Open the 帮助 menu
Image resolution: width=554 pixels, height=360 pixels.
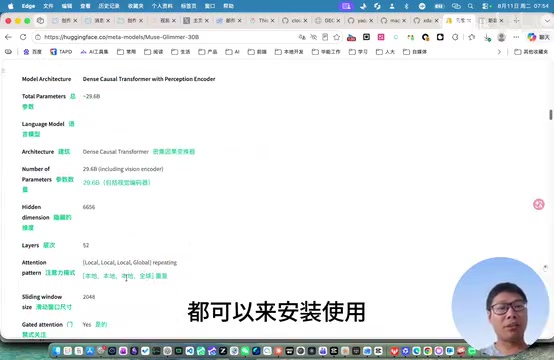point(229,6)
